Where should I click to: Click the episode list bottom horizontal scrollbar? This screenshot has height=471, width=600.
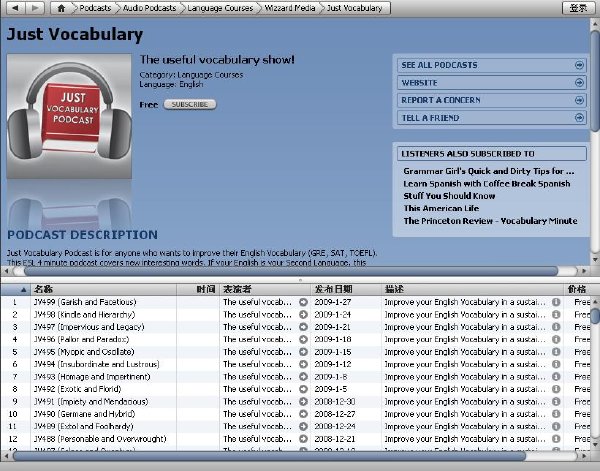[269, 456]
